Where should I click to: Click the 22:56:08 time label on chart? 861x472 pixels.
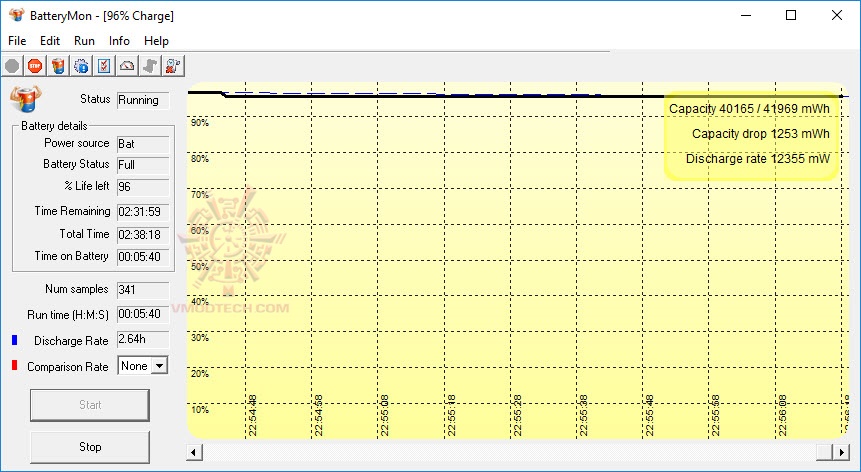click(782, 415)
